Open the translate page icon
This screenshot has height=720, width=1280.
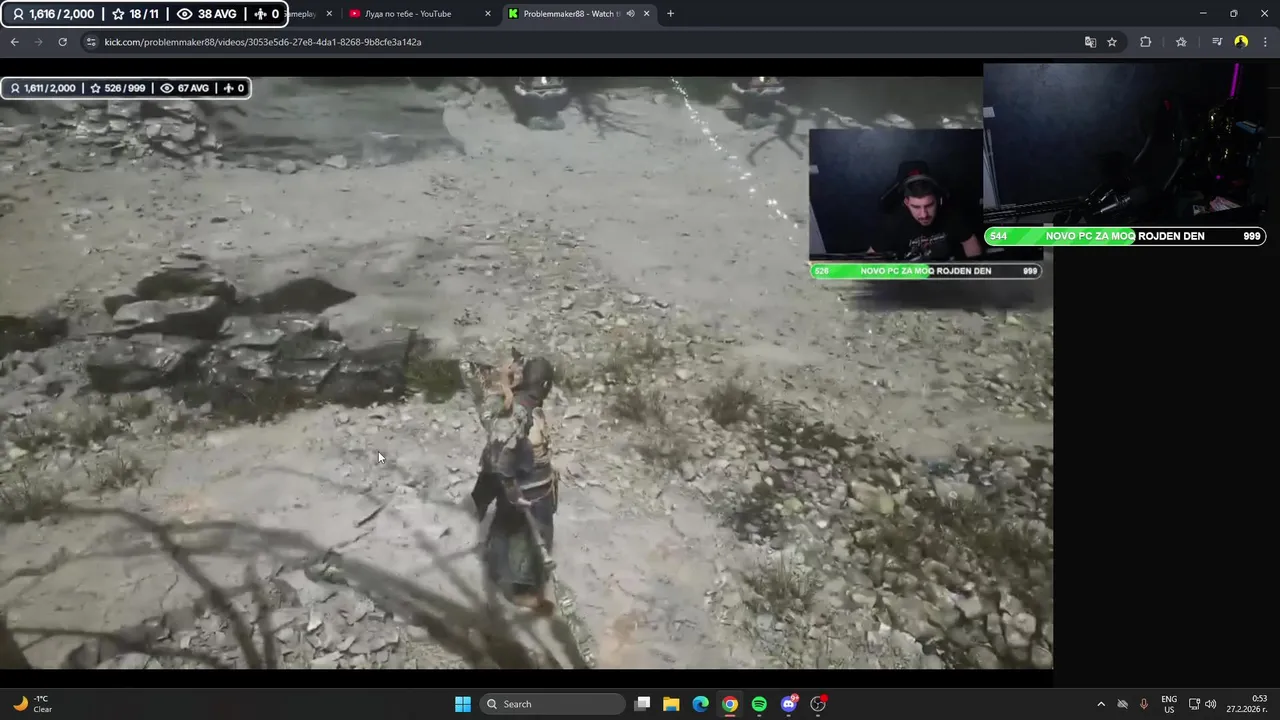(x=1090, y=42)
